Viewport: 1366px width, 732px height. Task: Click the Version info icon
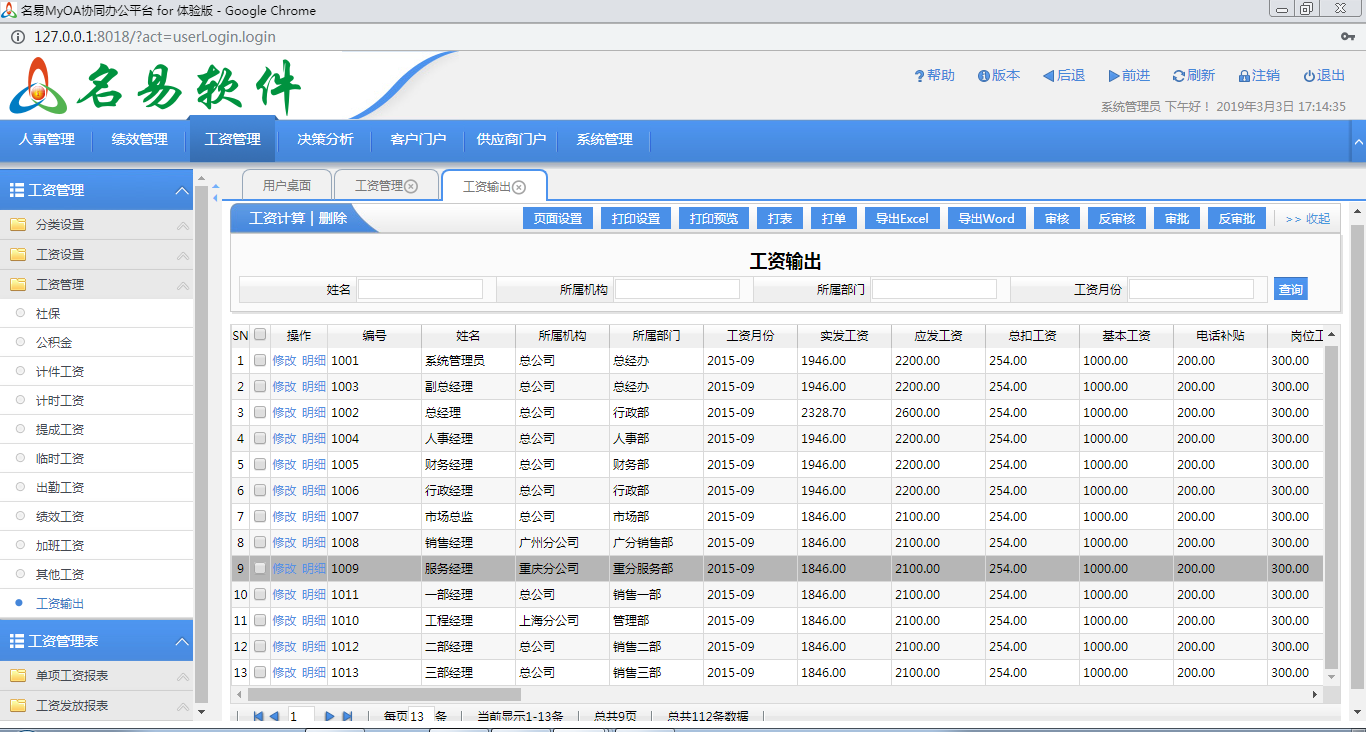pyautogui.click(x=984, y=76)
